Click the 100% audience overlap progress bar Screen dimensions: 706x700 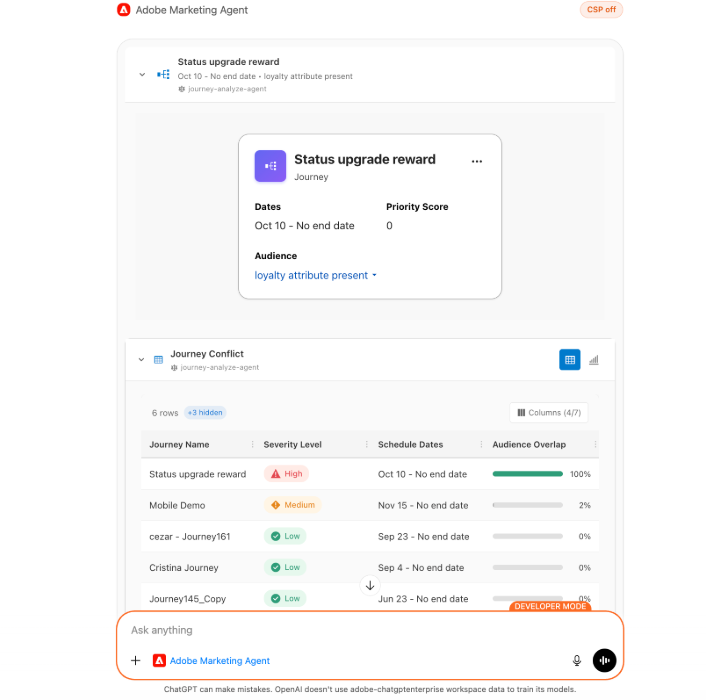[527, 474]
